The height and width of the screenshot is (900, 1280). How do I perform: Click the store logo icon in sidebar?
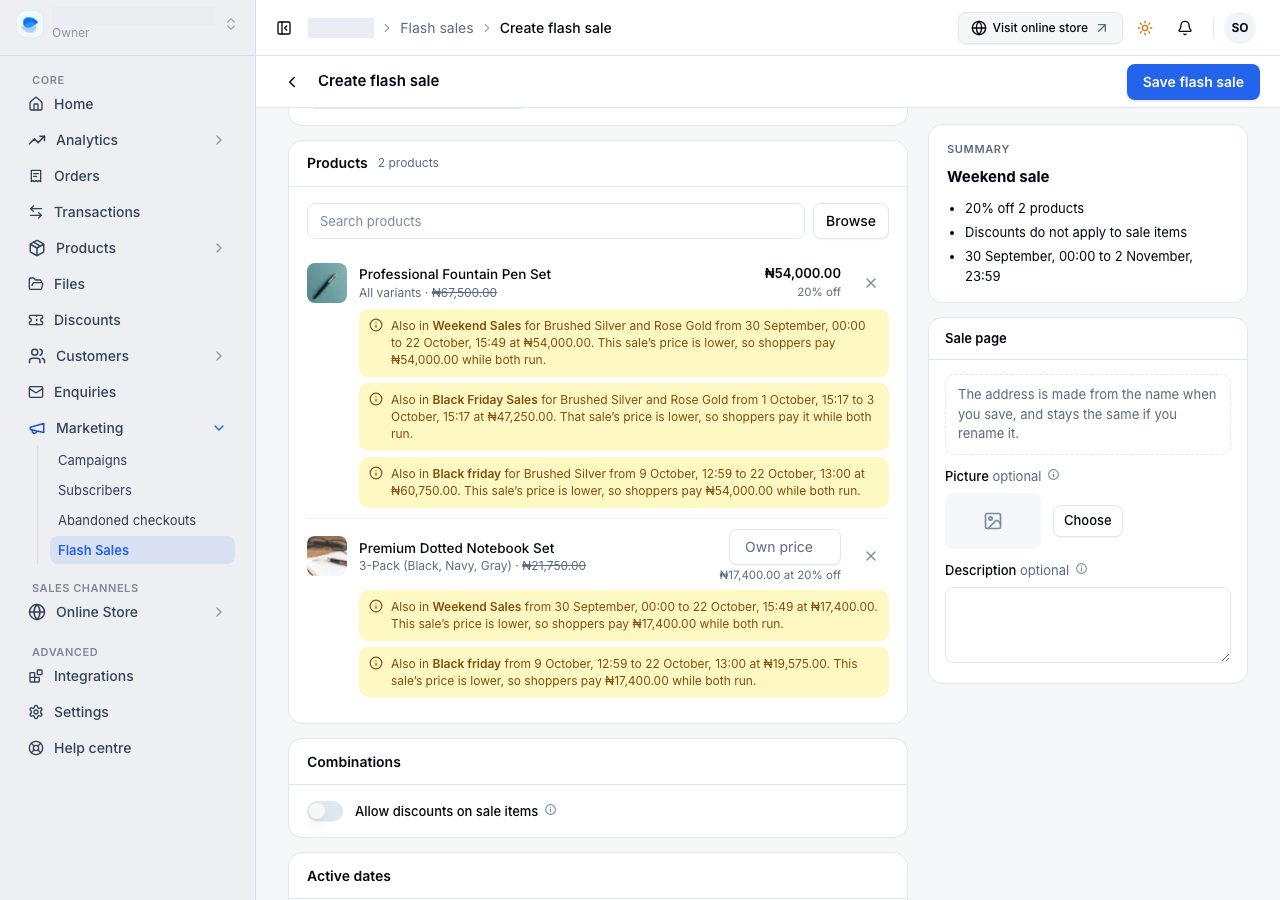tap(30, 24)
